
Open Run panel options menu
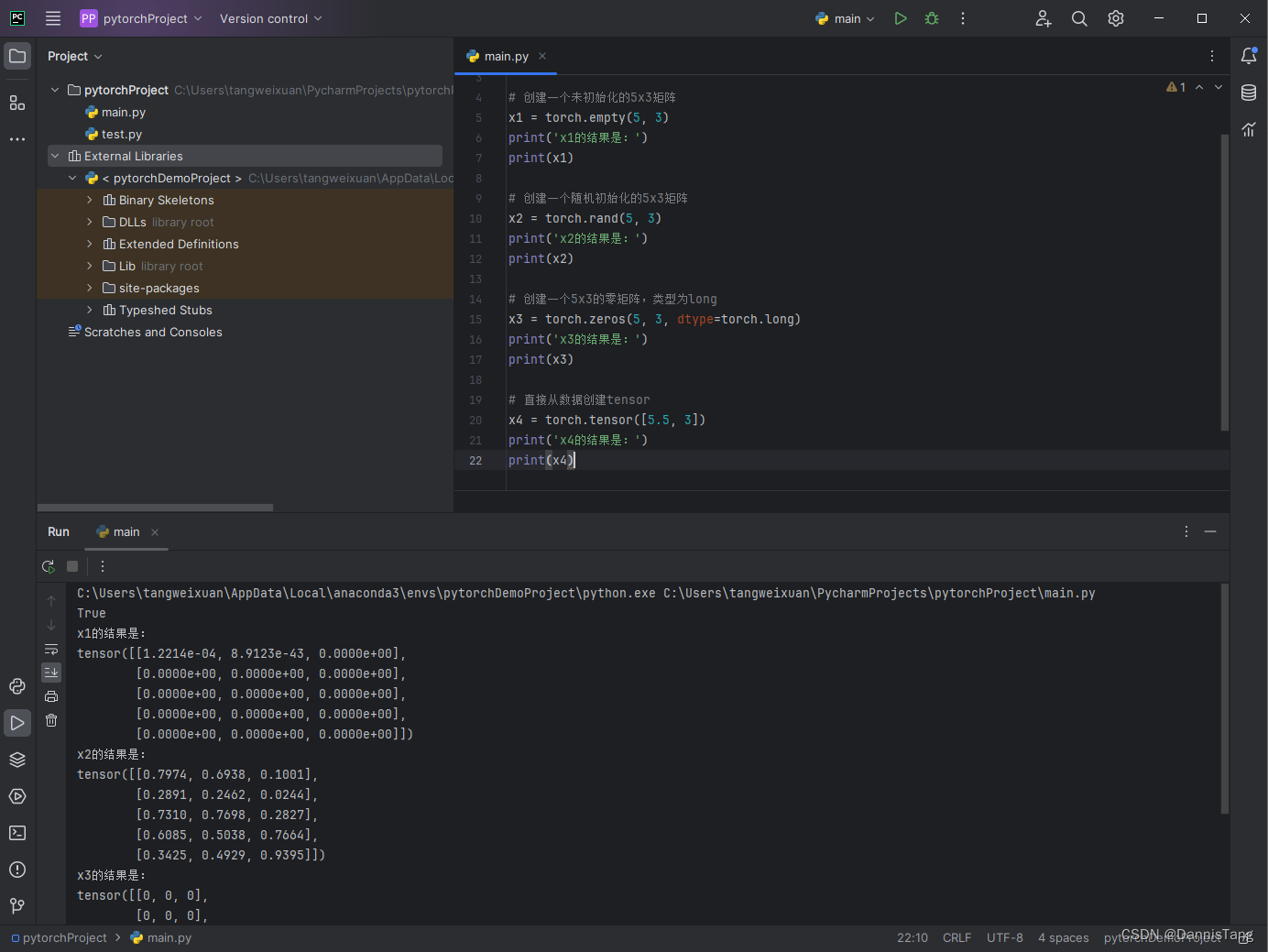(1186, 531)
